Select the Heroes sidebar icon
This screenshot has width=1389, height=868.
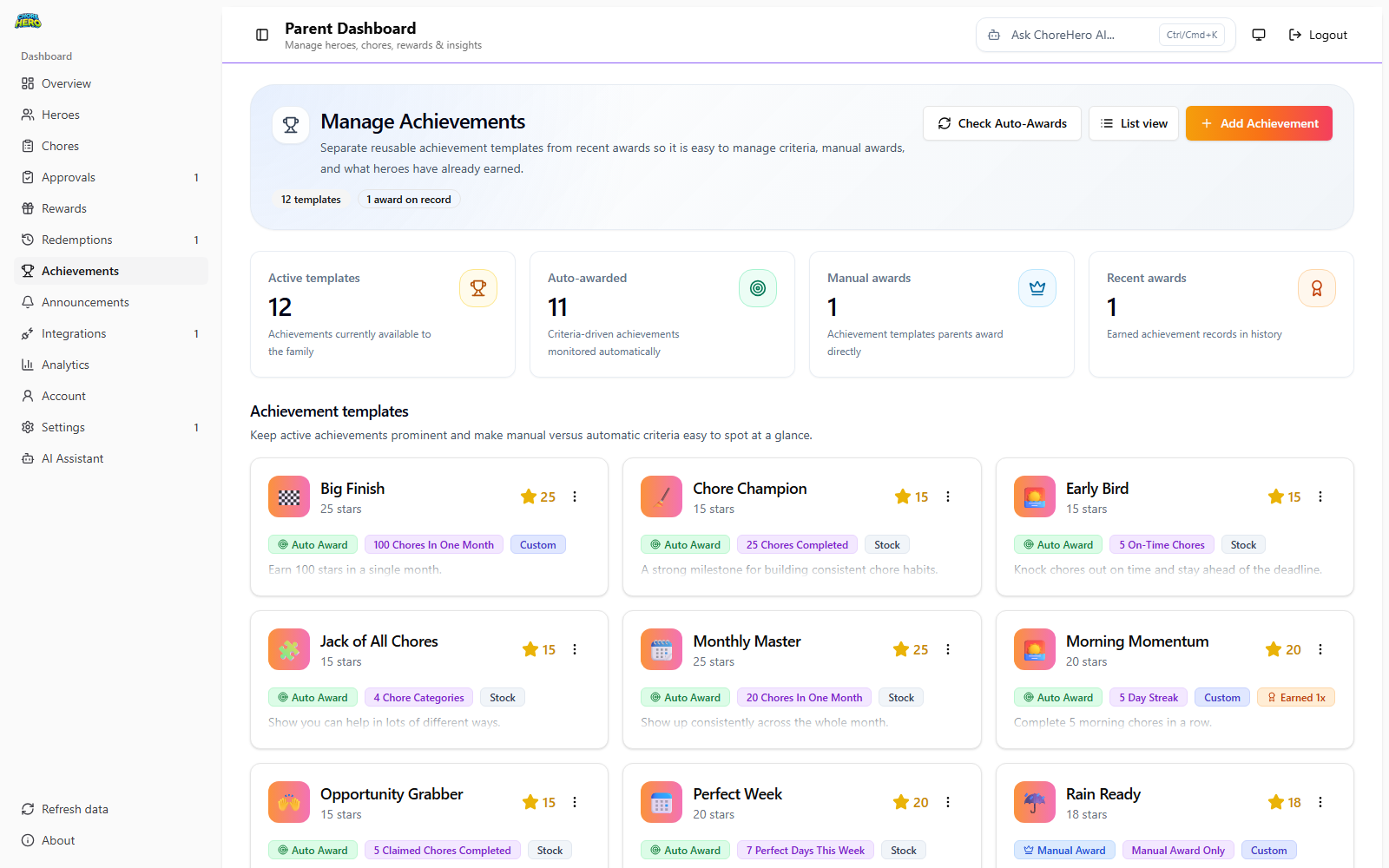point(28,114)
